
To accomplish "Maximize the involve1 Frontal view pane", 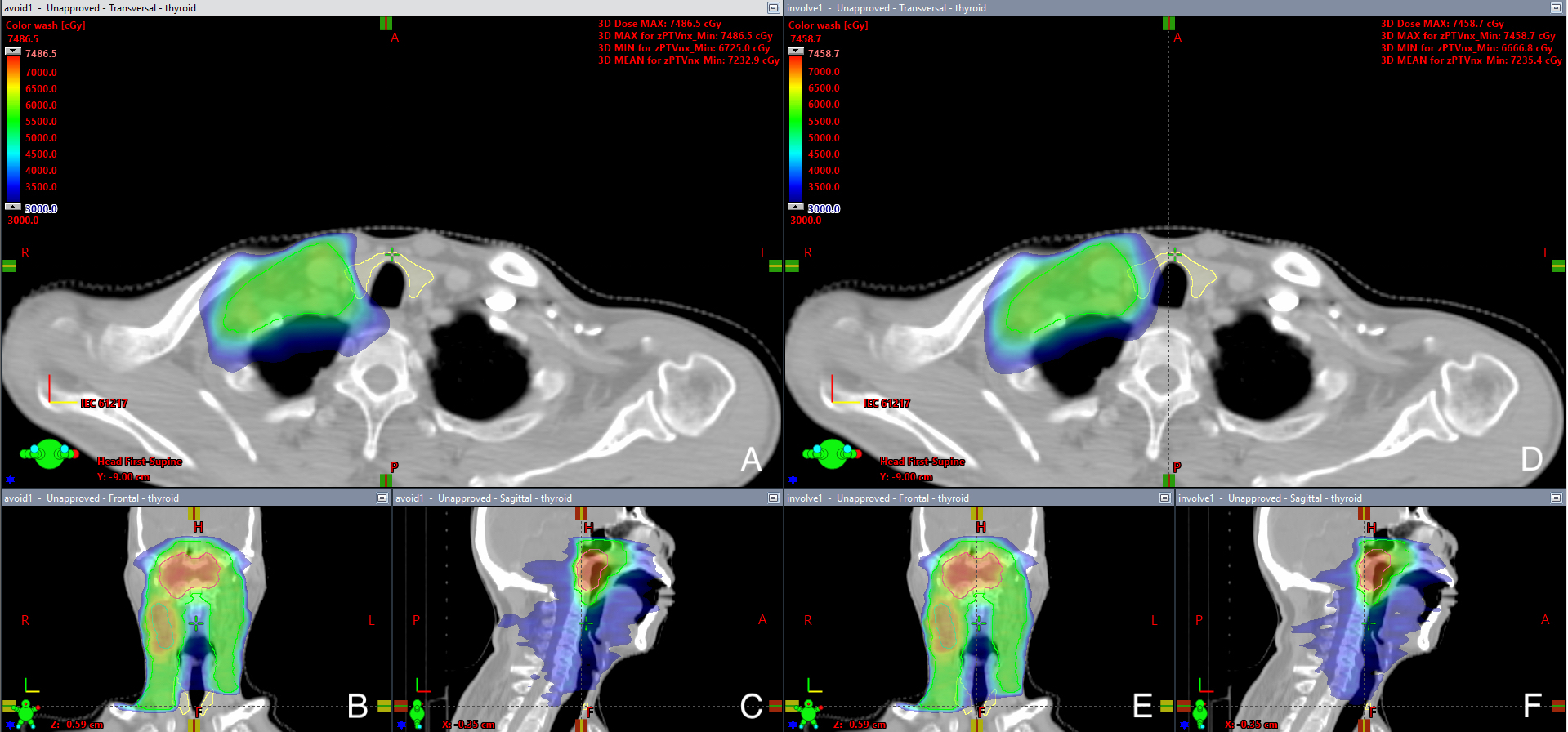I will [1164, 498].
